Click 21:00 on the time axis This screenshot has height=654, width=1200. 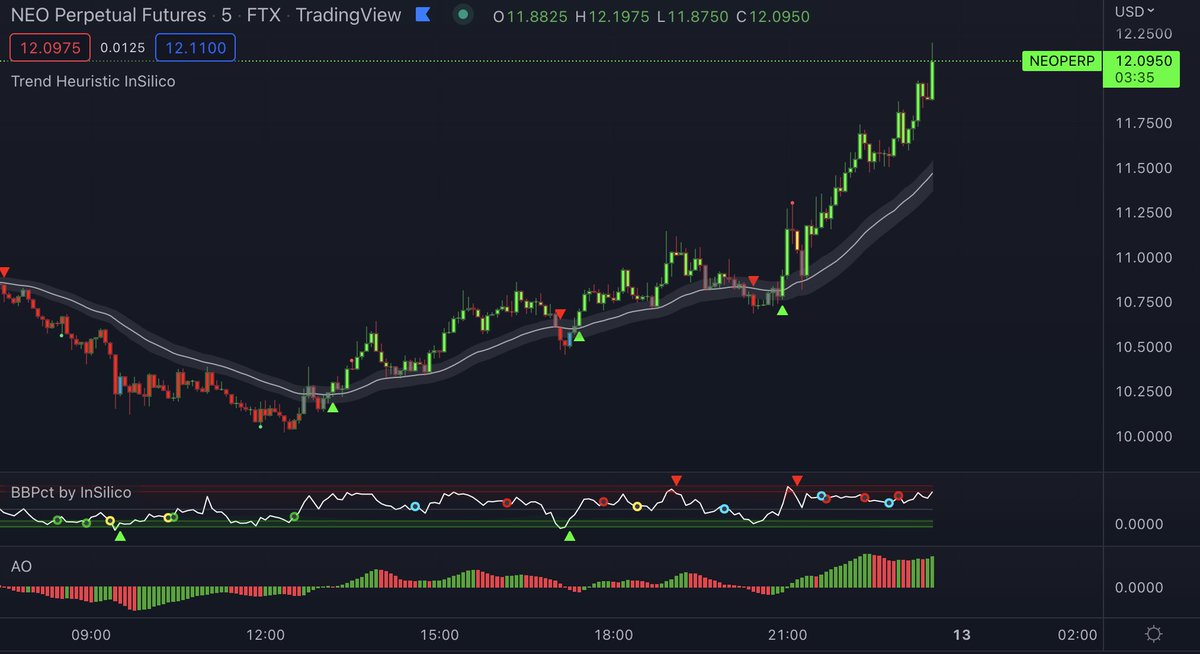click(787, 635)
